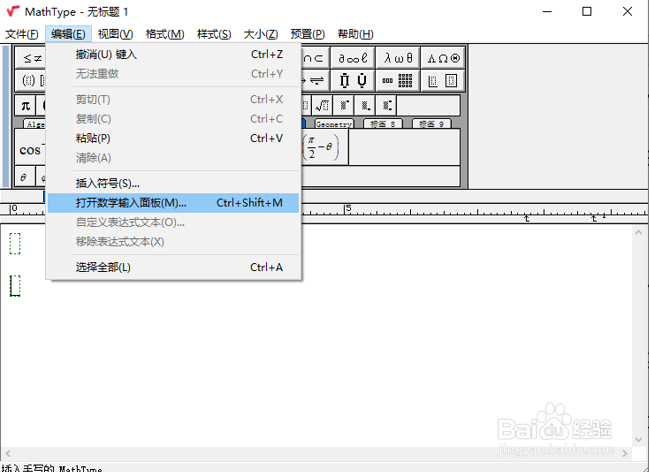Choose 撤消(U) 键入 from the edit menu
This screenshot has height=472, width=649.
(x=173, y=54)
